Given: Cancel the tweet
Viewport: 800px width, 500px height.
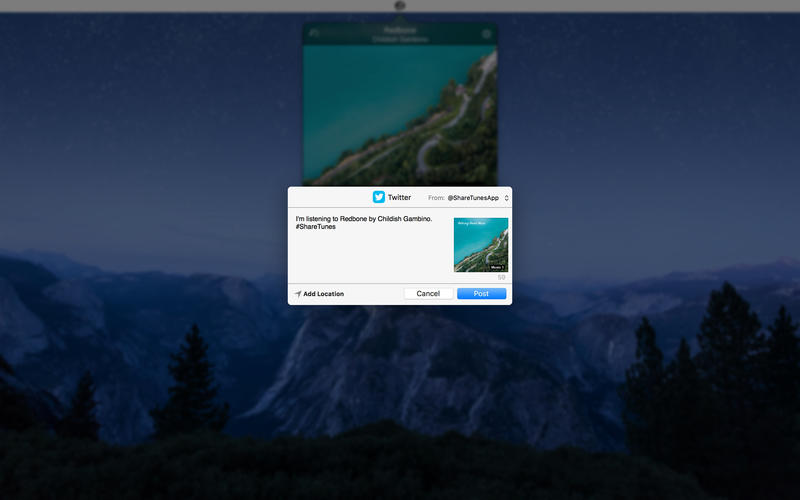Looking at the screenshot, I should (x=428, y=293).
